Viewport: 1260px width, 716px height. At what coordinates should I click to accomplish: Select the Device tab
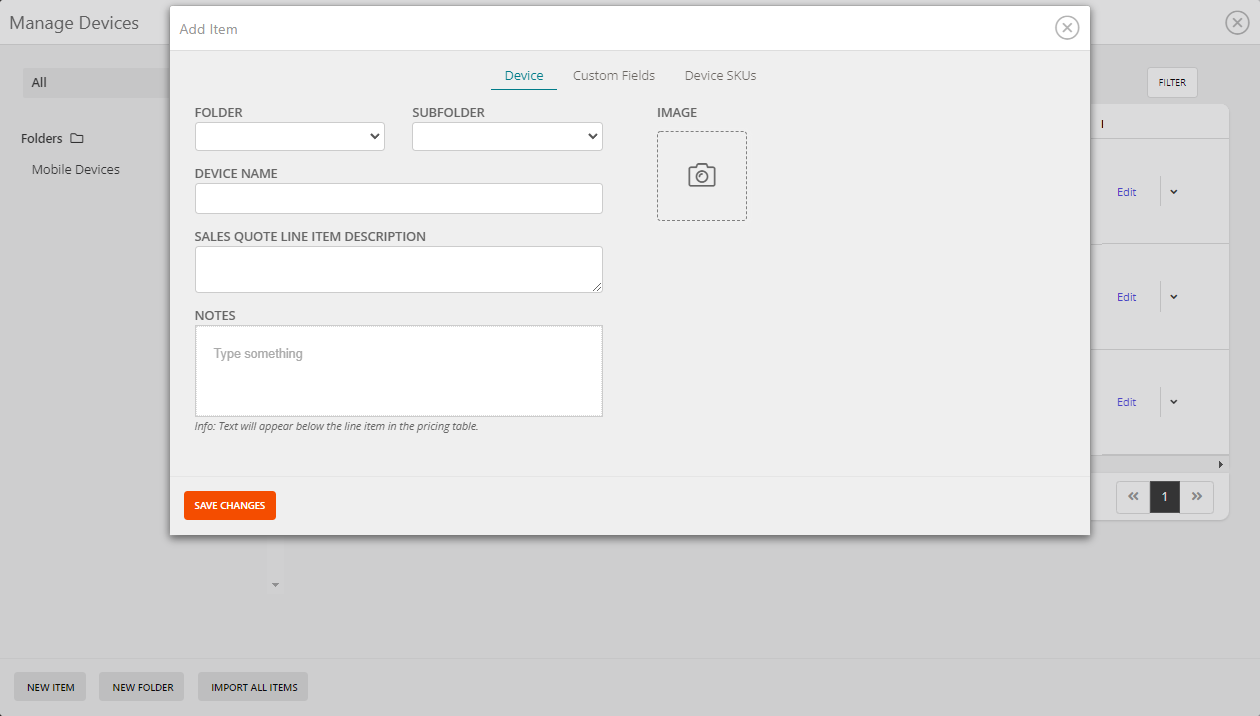(524, 76)
